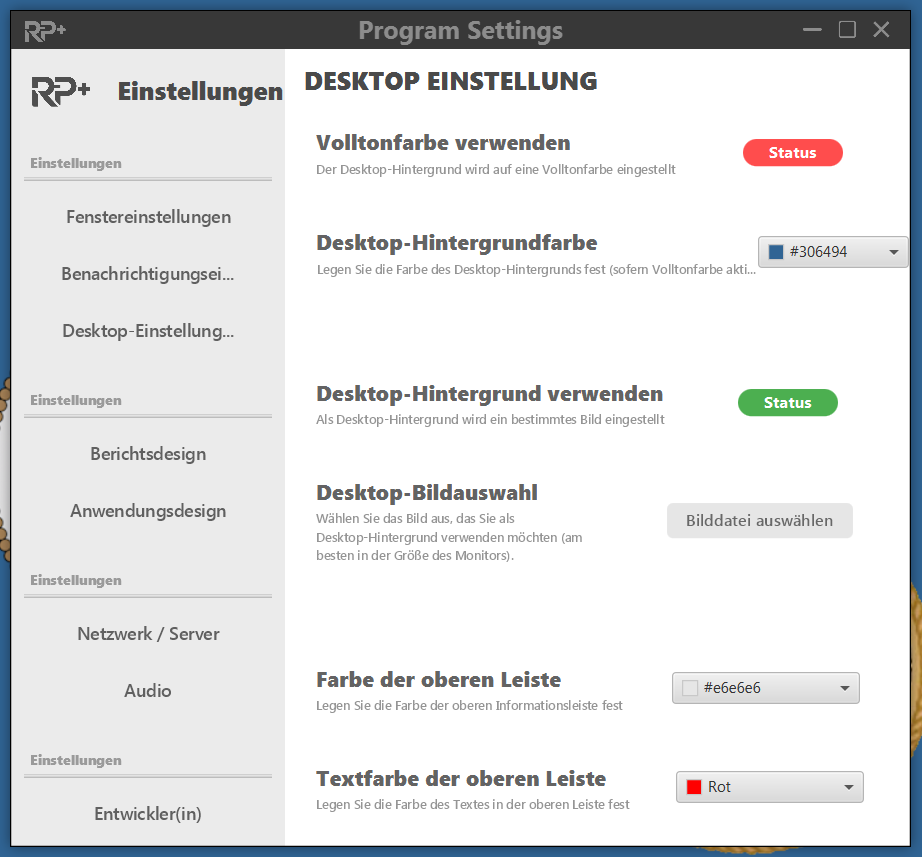The image size is (922, 857).
Task: Open the Berichtsdesign settings page
Action: (148, 454)
